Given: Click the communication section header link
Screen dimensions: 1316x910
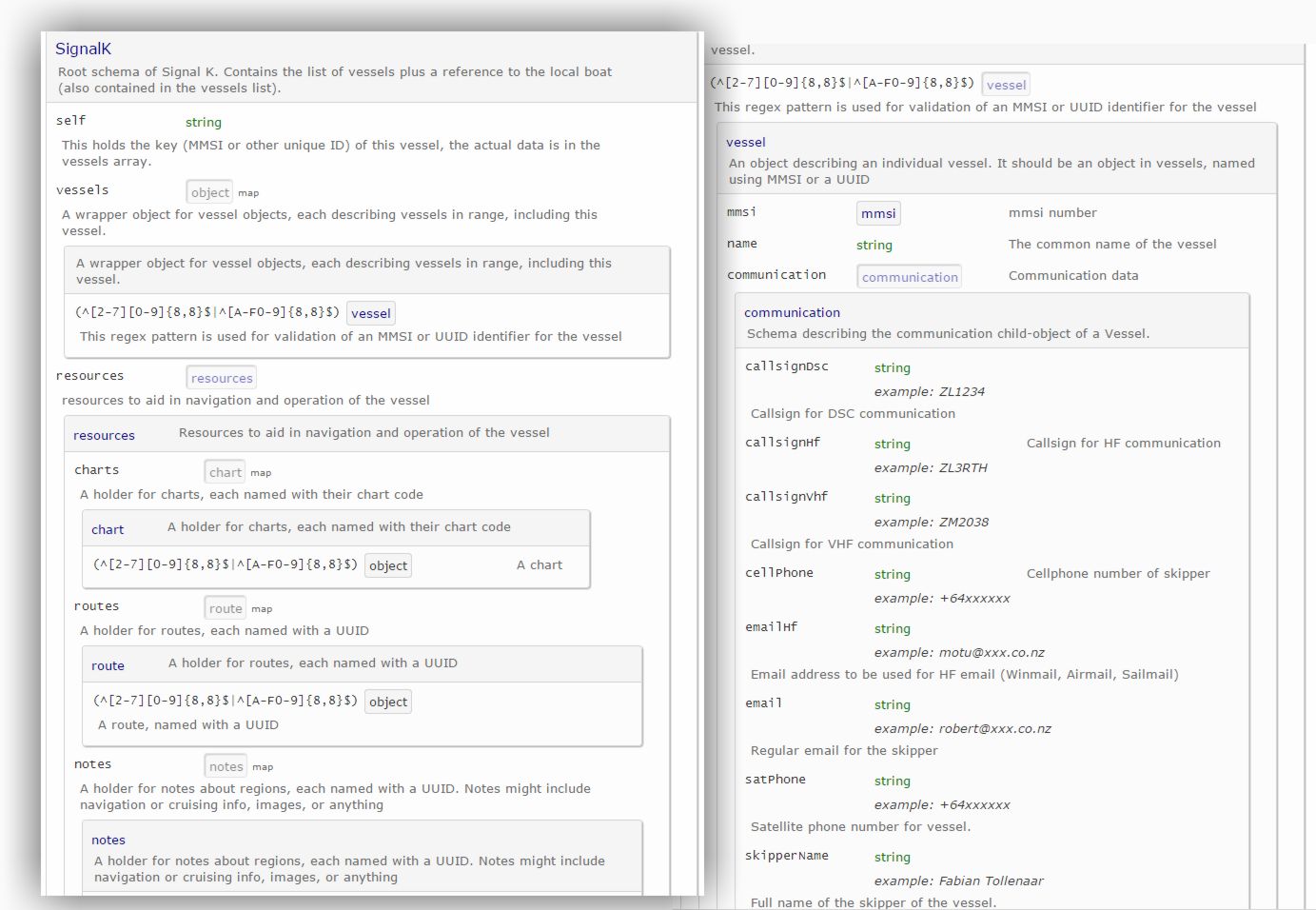Looking at the screenshot, I should [792, 312].
